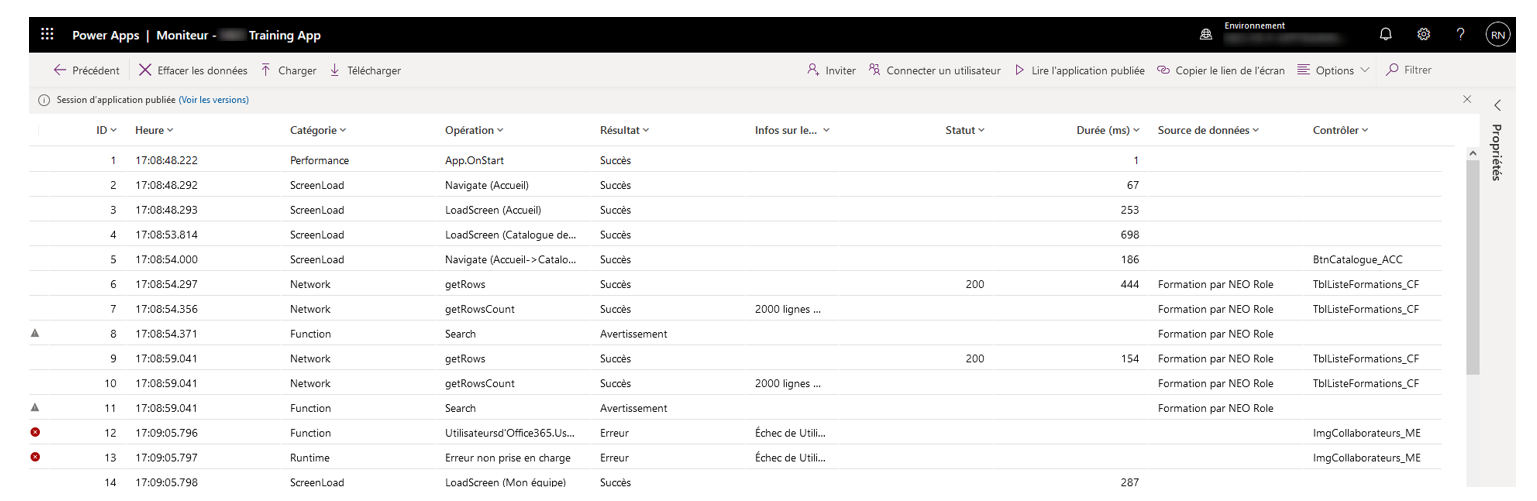Click the red error icon on row 13
This screenshot has height=501, width=1537.
[x=36, y=457]
